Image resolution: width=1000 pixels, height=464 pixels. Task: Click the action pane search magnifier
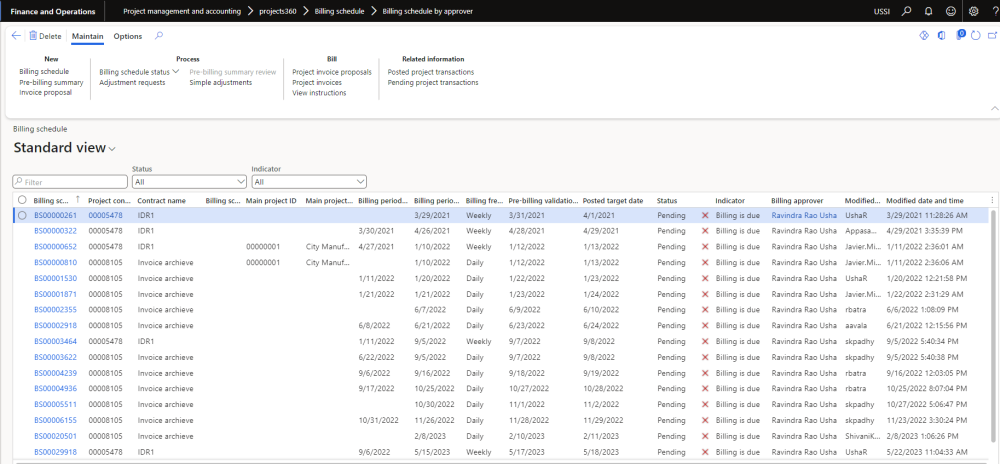tap(159, 36)
